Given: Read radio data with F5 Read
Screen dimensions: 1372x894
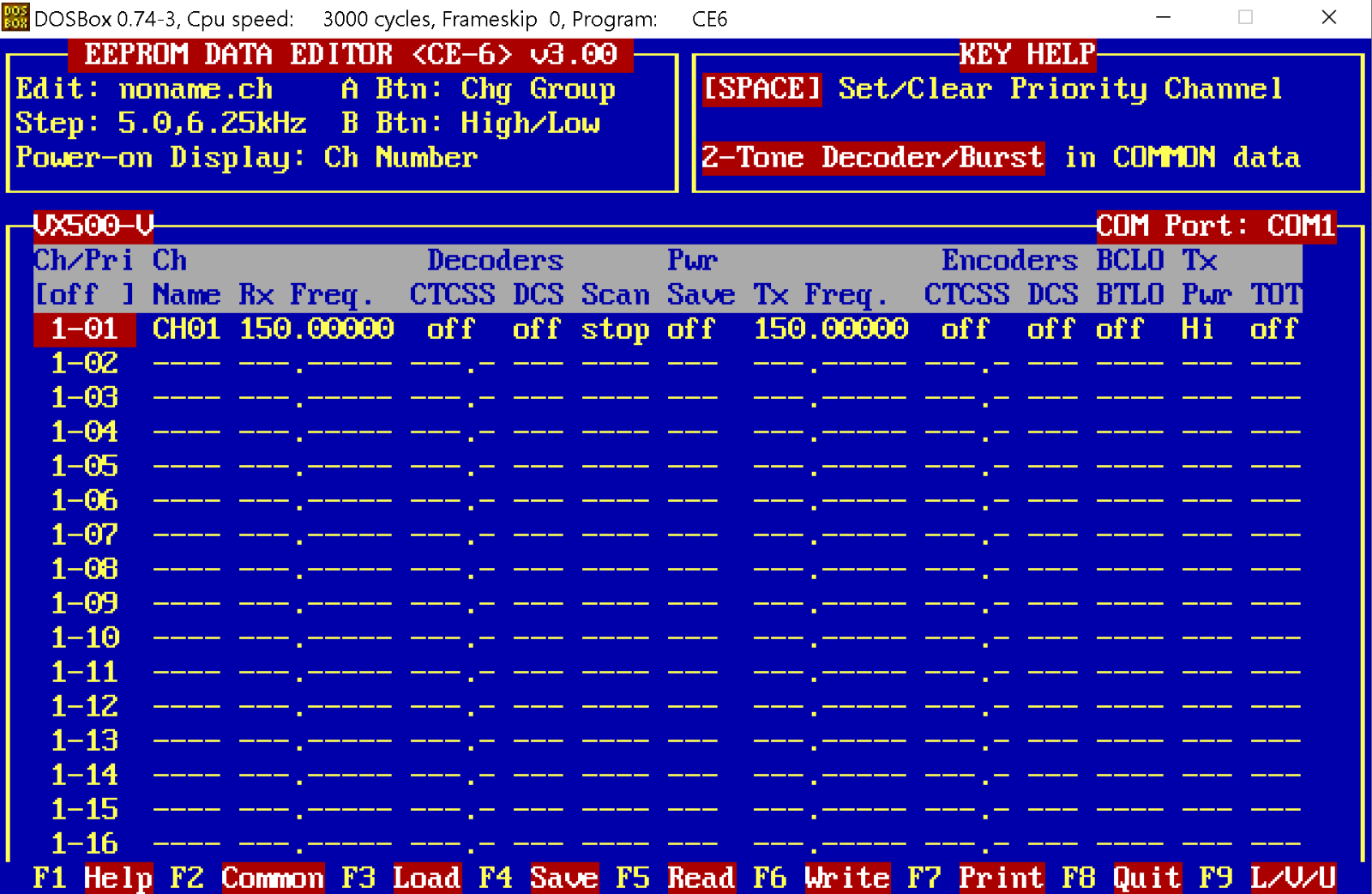Looking at the screenshot, I should (x=701, y=877).
